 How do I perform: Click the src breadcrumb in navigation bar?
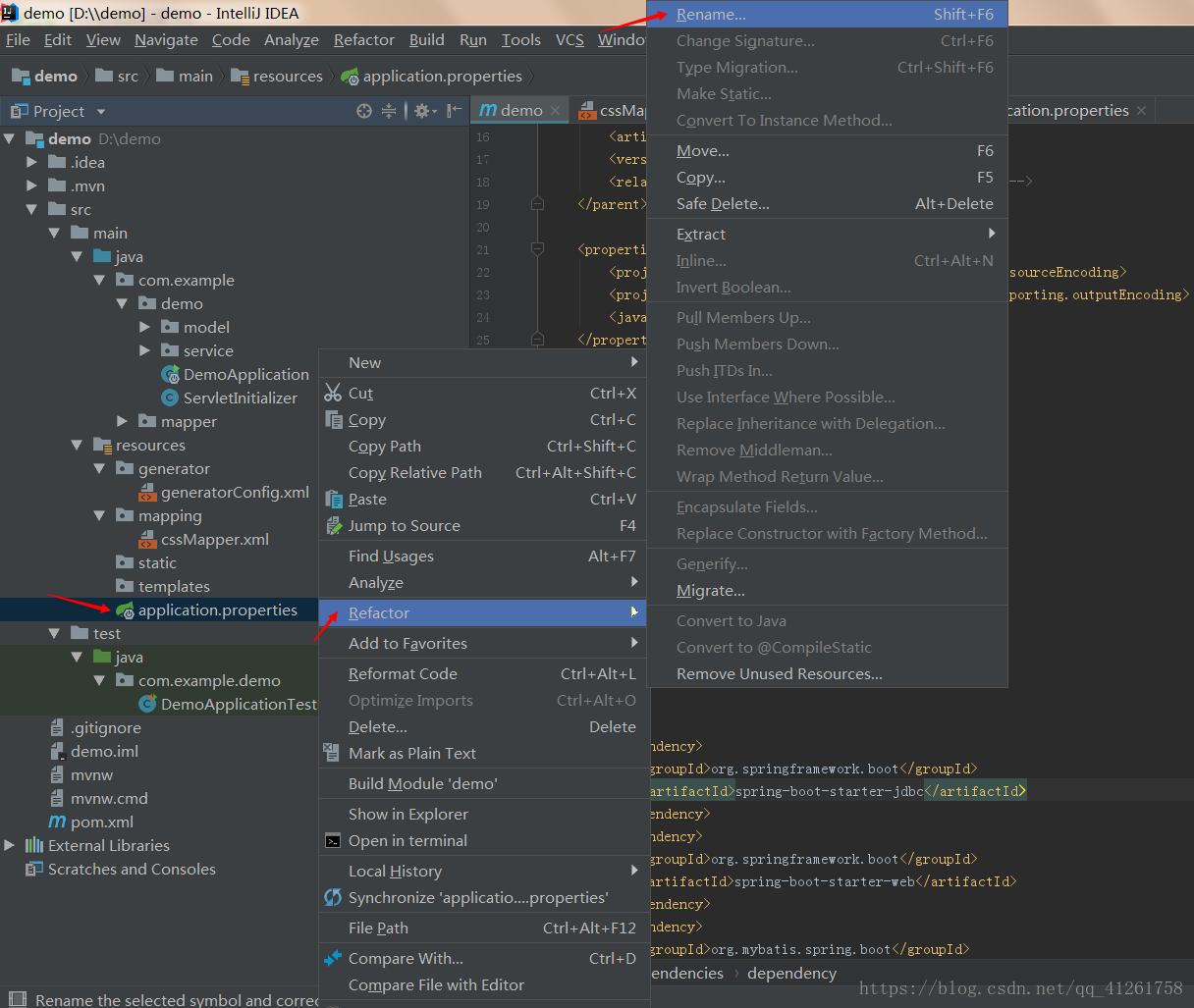coord(117,77)
